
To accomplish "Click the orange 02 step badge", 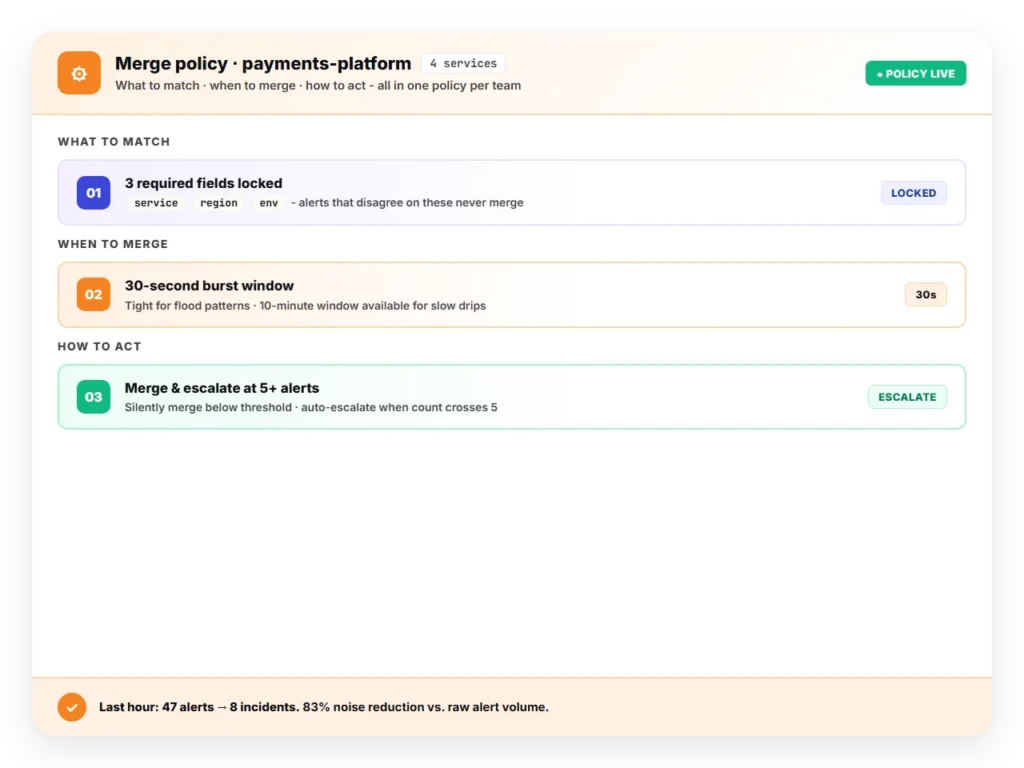I will 93,295.
